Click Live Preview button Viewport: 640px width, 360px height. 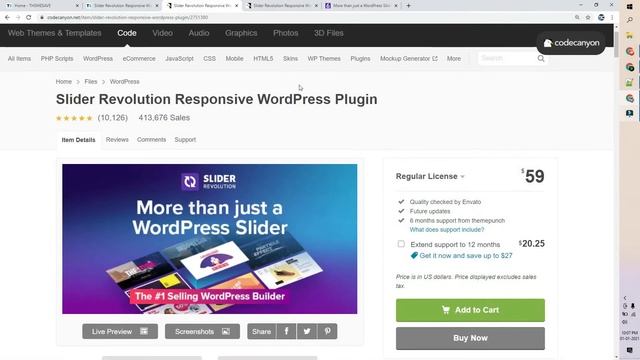(x=120, y=331)
